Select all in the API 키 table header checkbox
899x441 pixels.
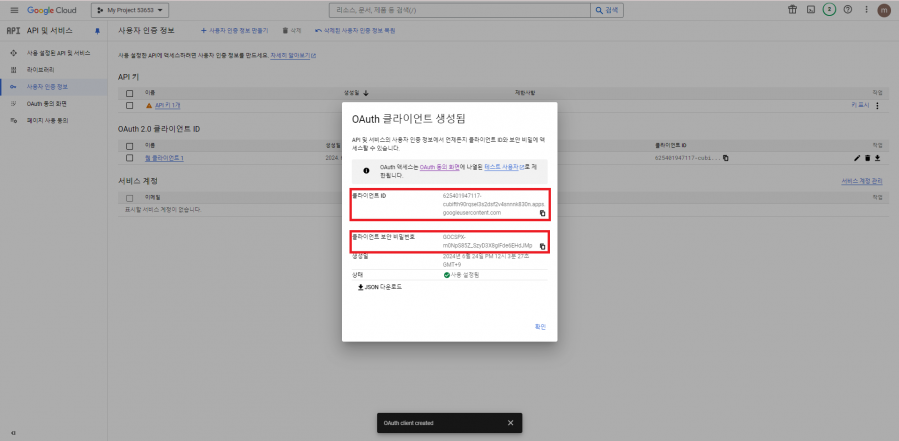(x=130, y=93)
